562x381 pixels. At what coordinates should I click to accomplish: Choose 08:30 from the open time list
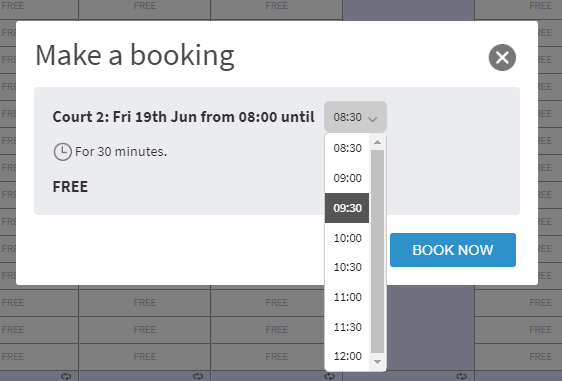[347, 148]
